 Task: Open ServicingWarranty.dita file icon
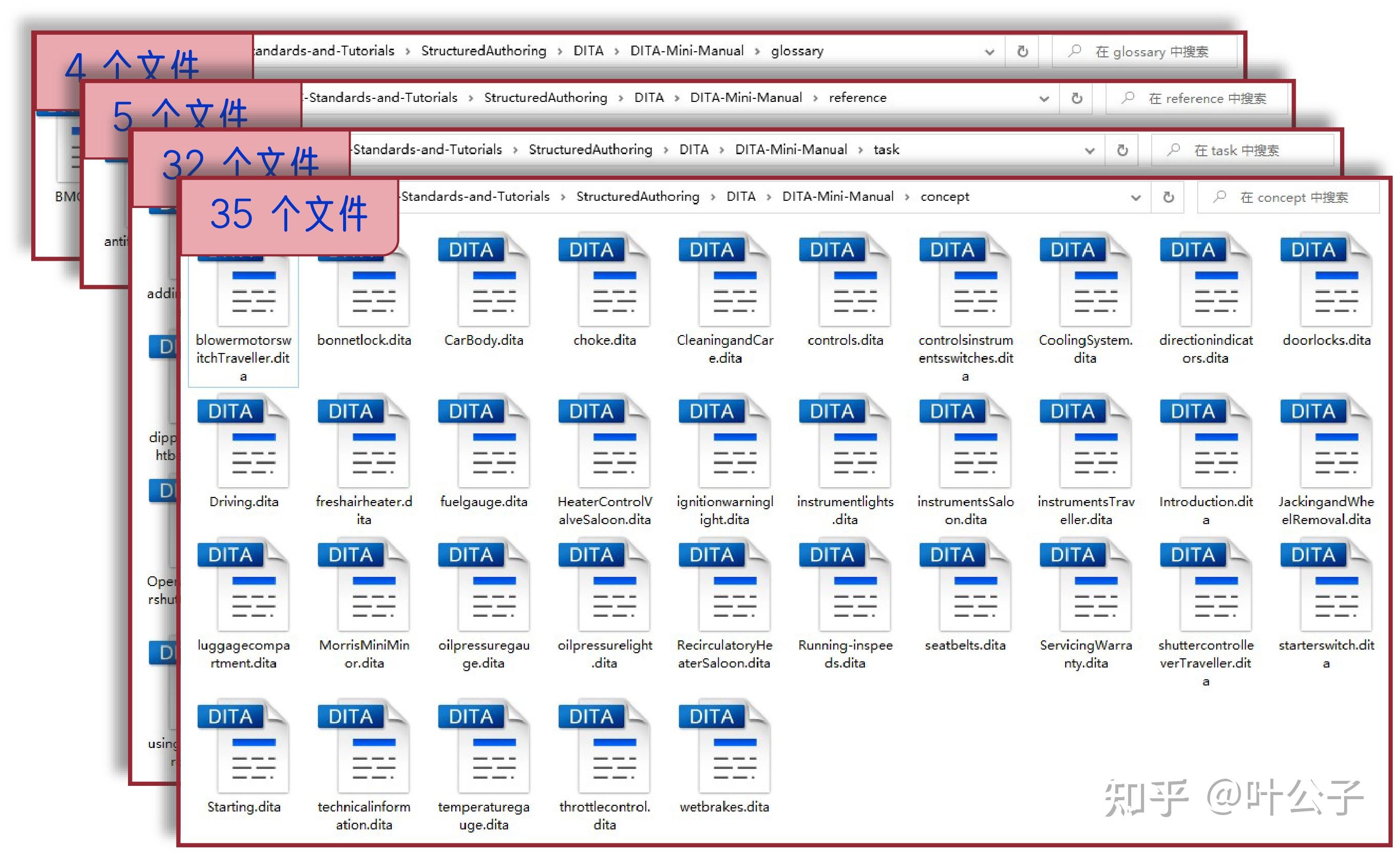(1086, 585)
